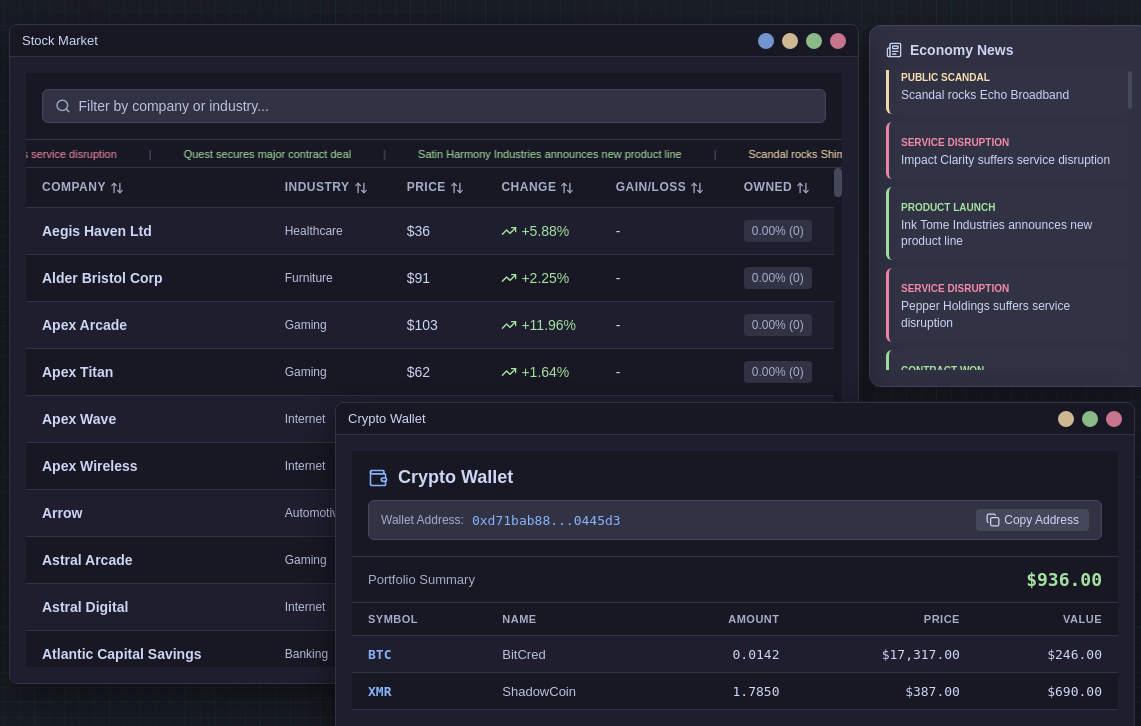Sort by Change column arrows icon
The height and width of the screenshot is (726, 1141).
click(567, 188)
